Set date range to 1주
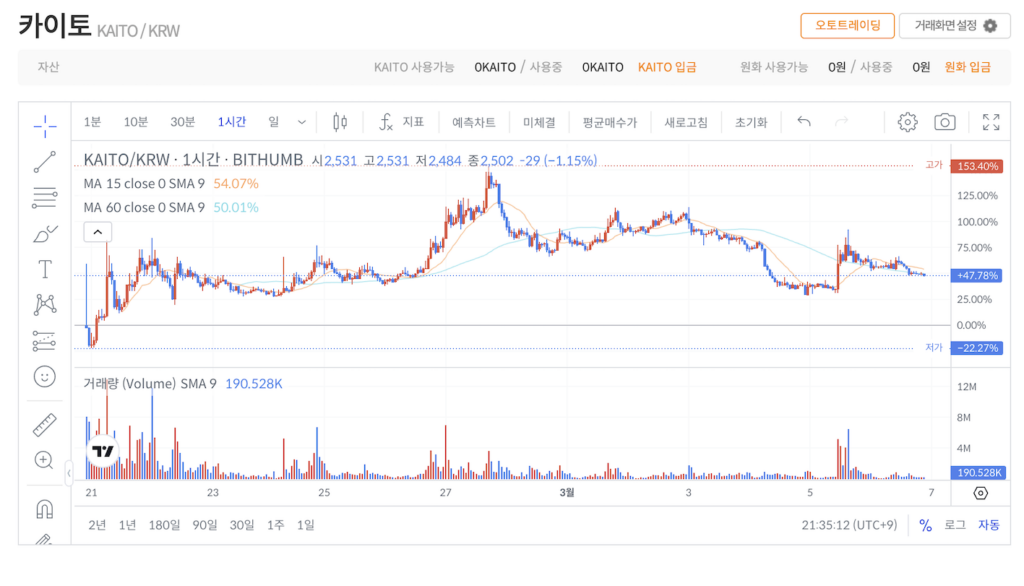Image resolution: width=1024 pixels, height=586 pixels. point(276,525)
